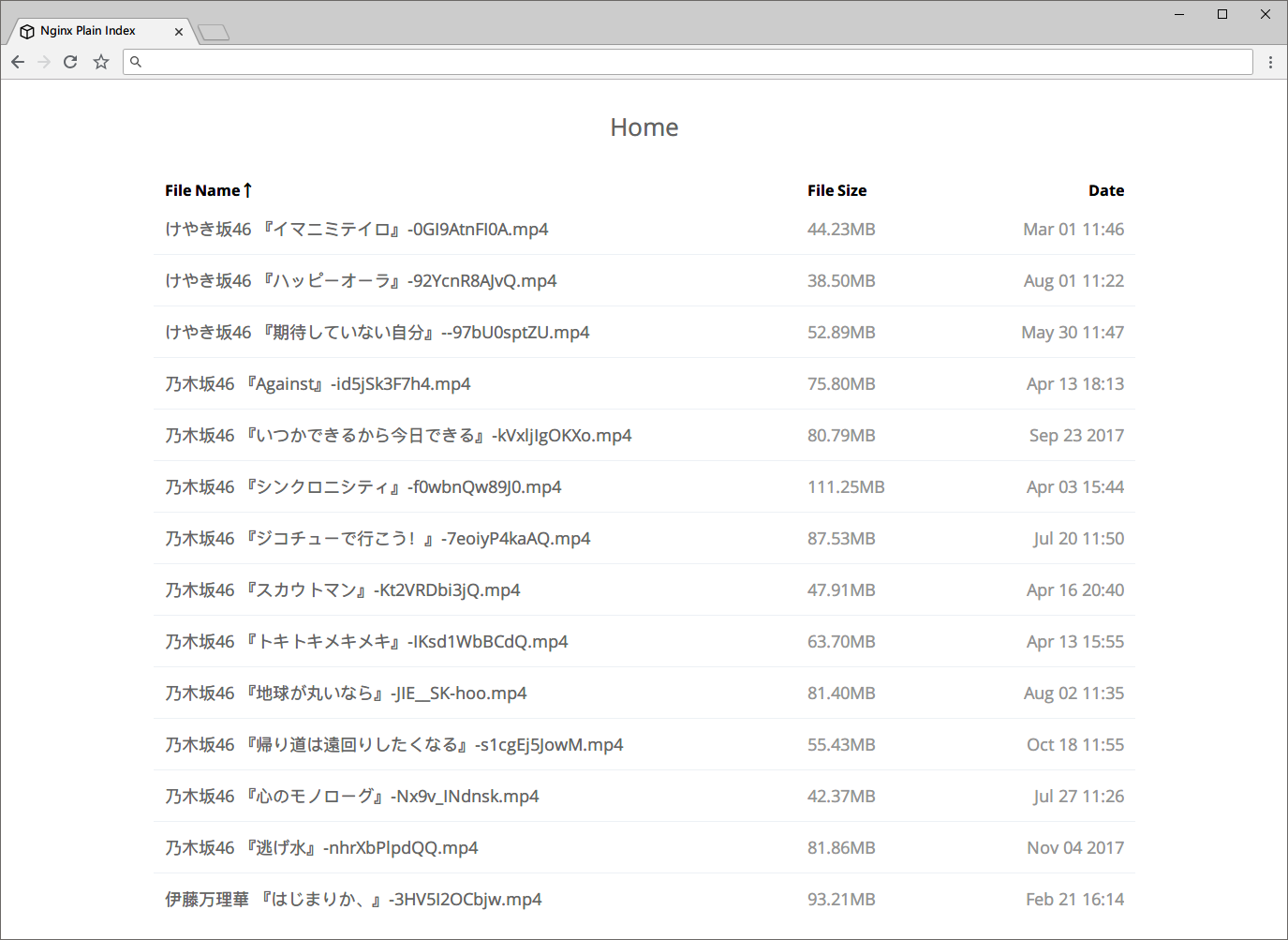1288x940 pixels.
Task: Click the browser back arrow icon
Action: click(x=18, y=62)
